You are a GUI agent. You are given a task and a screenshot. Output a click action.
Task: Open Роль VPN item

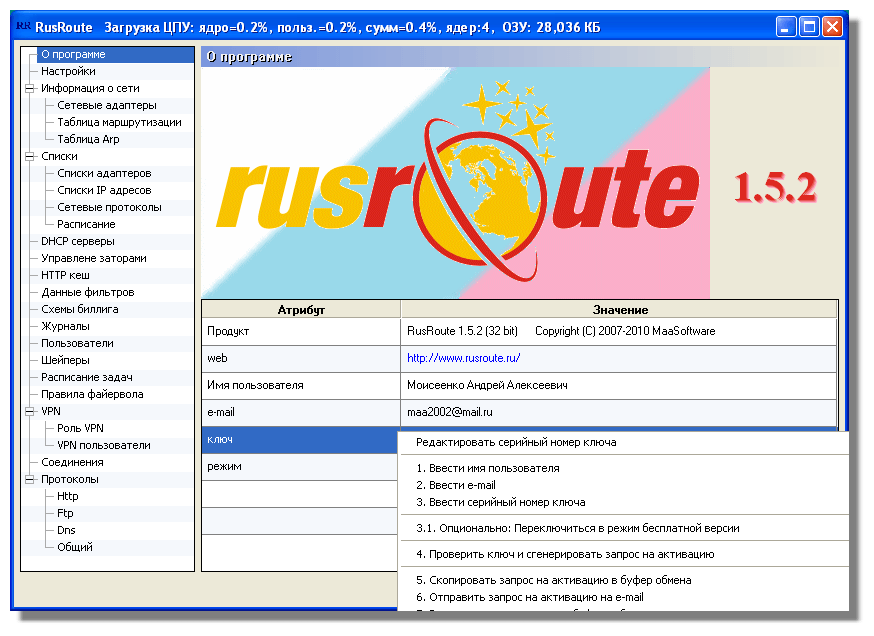click(80, 428)
